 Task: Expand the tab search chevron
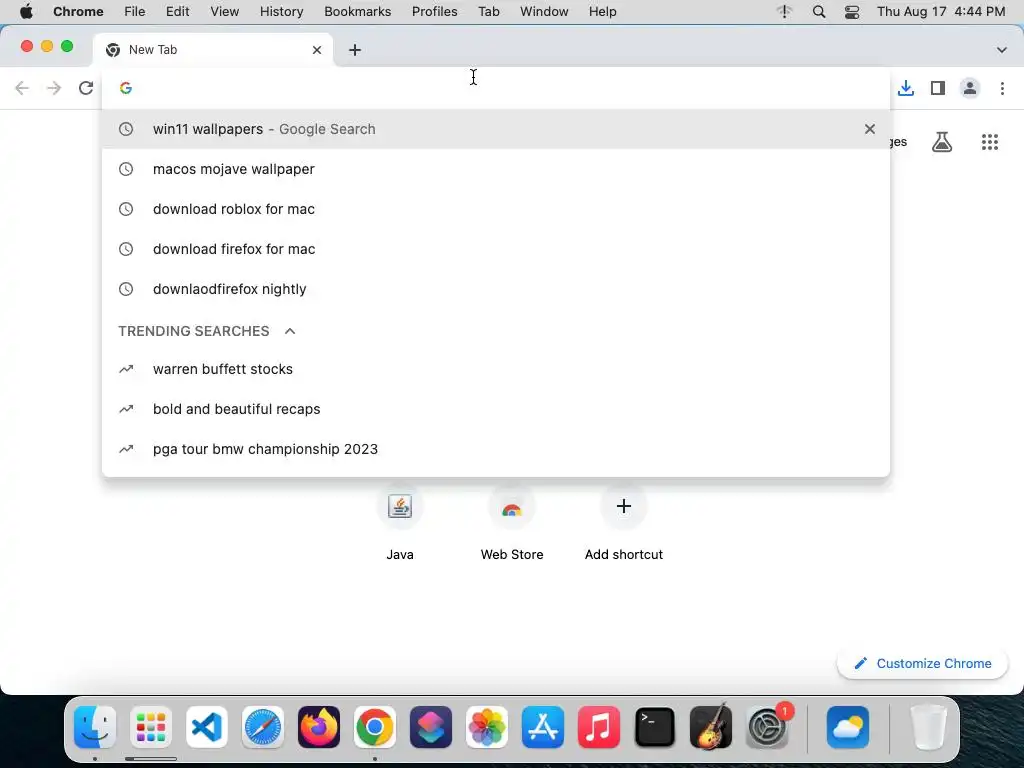[x=1001, y=50]
